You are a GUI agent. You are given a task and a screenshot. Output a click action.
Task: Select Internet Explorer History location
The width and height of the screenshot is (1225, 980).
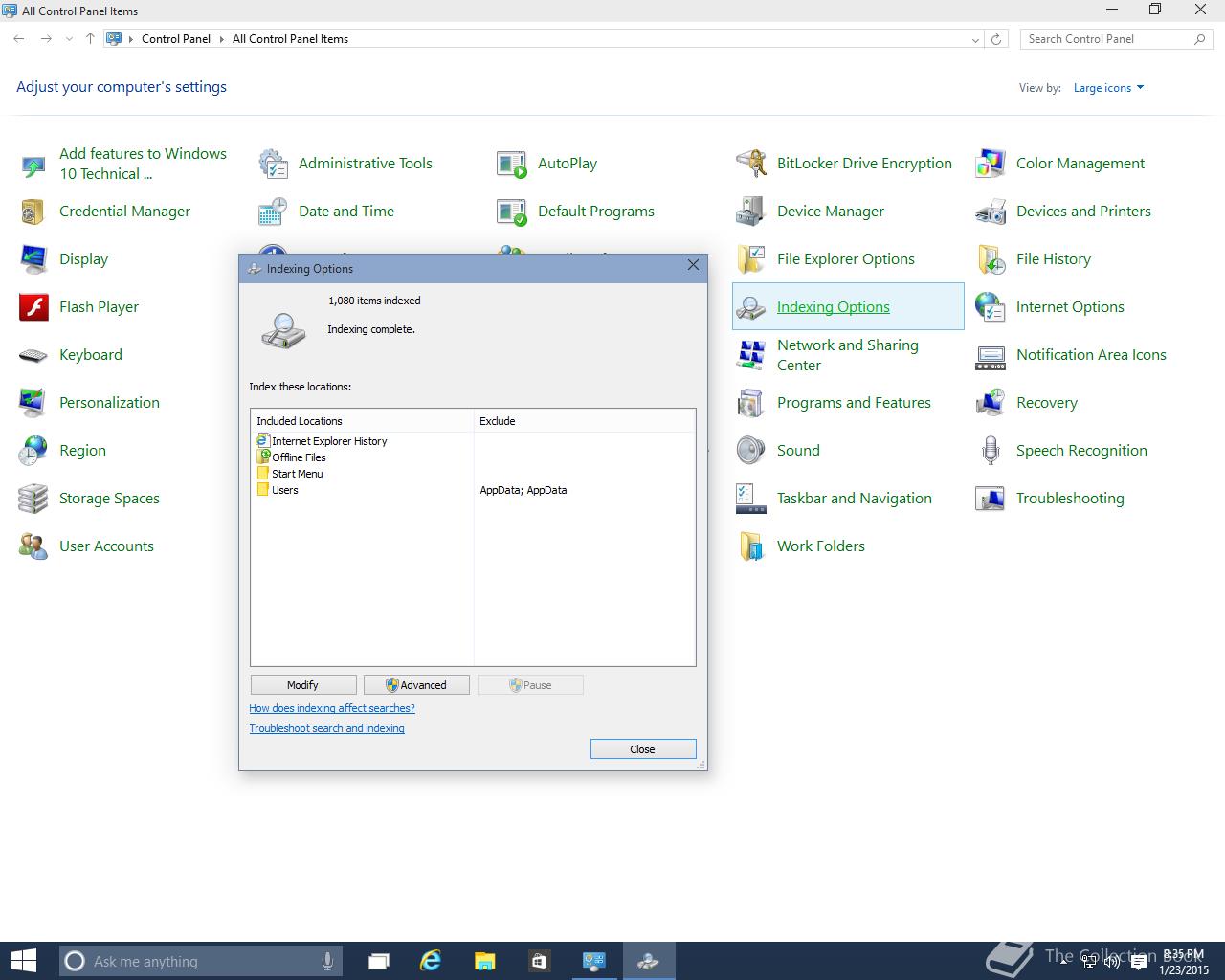(322, 441)
